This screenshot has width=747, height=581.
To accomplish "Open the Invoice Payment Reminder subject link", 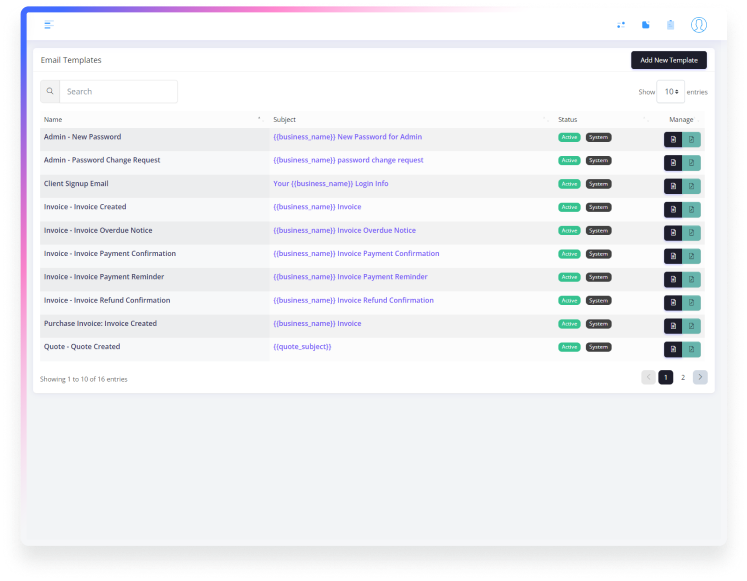I will point(350,277).
